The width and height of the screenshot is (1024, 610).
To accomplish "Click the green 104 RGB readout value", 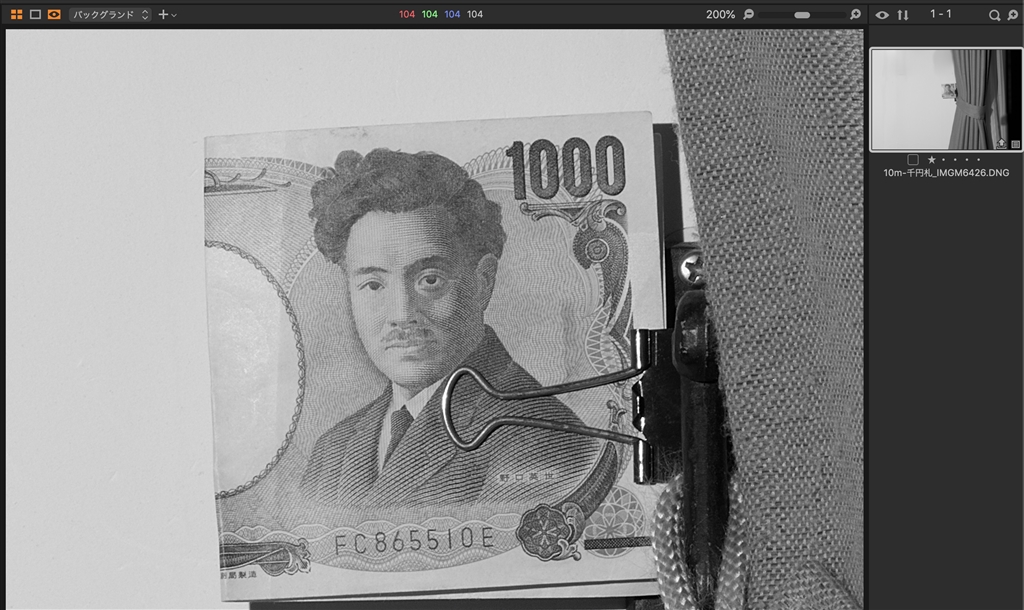I will [430, 14].
